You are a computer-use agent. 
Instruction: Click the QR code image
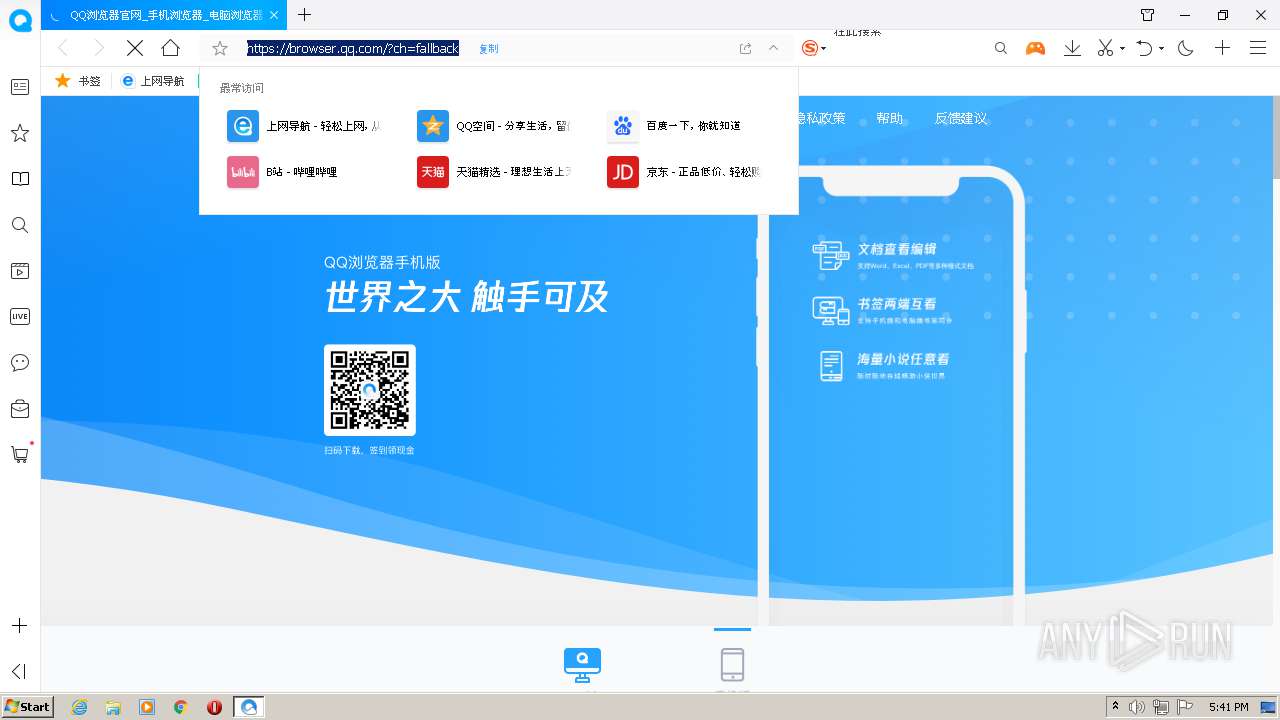(370, 390)
